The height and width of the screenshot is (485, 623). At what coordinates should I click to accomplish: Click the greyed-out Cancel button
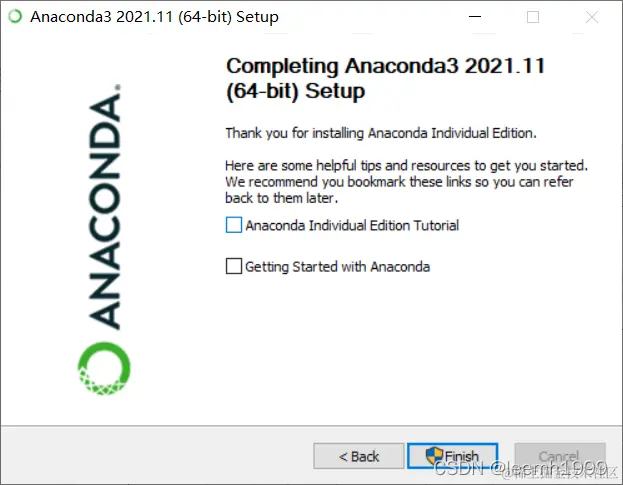560,456
